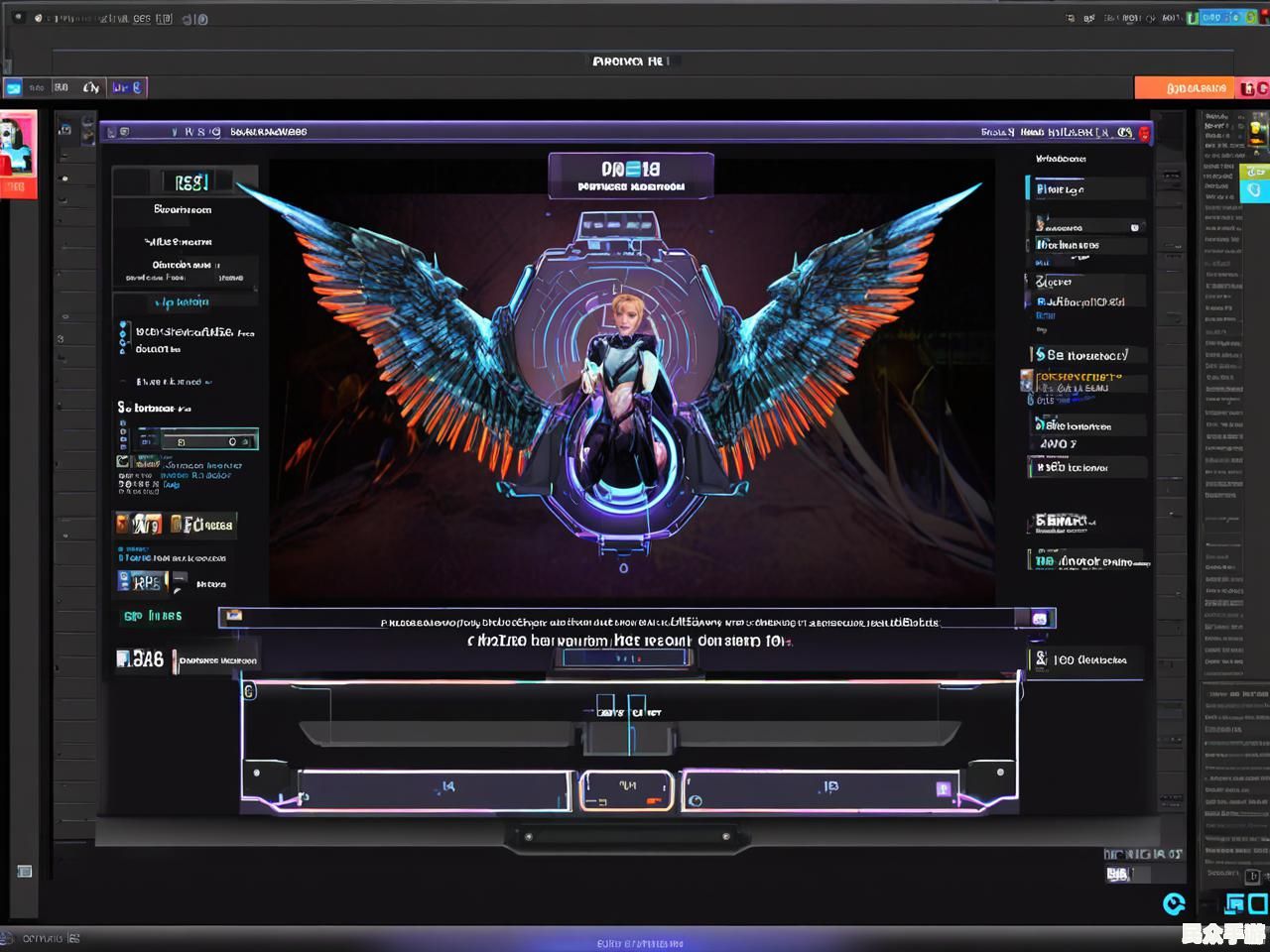Click the pink icon next to the orange button
The height and width of the screenshot is (952, 1270).
(x=1252, y=88)
